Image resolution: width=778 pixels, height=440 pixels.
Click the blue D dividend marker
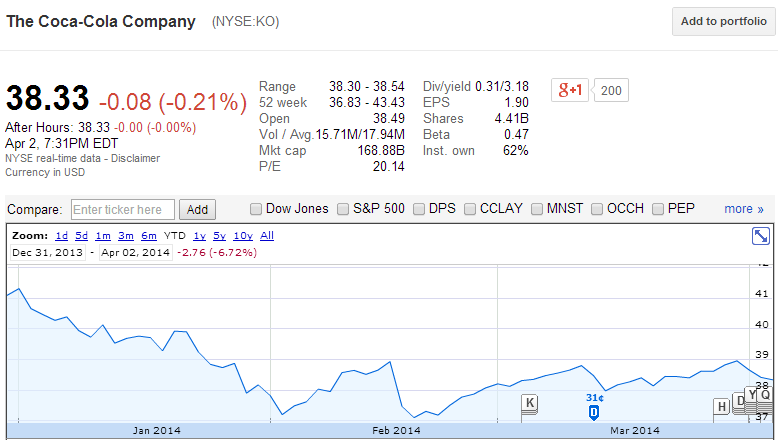pyautogui.click(x=594, y=412)
